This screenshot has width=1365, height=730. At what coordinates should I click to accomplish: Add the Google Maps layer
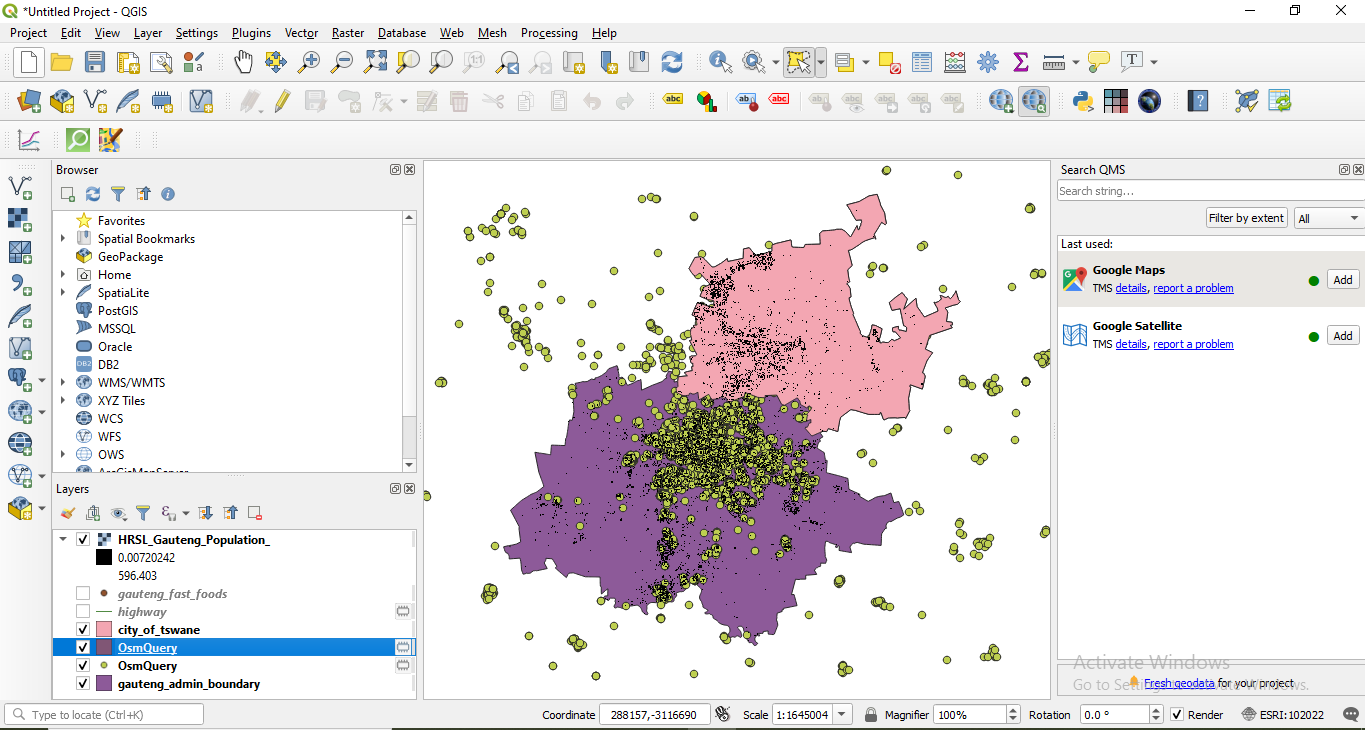[1343, 280]
